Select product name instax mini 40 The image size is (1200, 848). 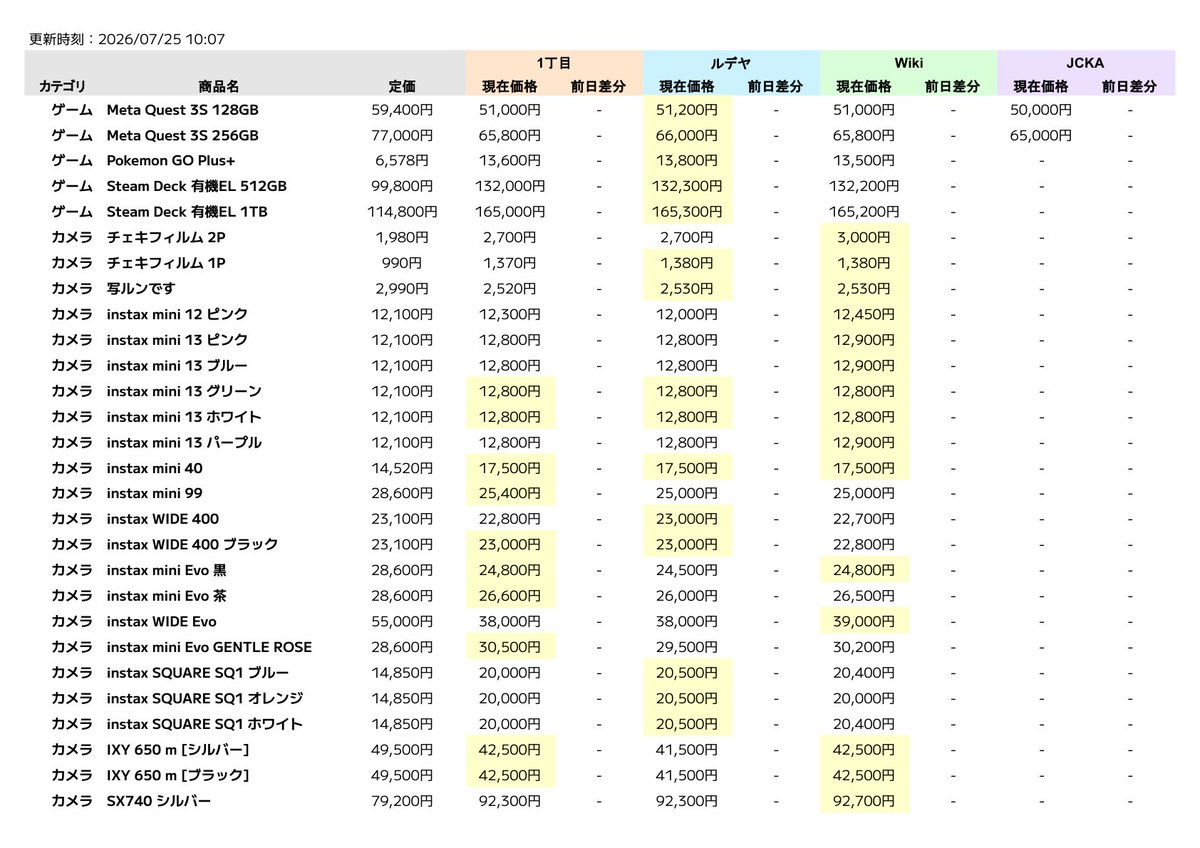click(155, 468)
